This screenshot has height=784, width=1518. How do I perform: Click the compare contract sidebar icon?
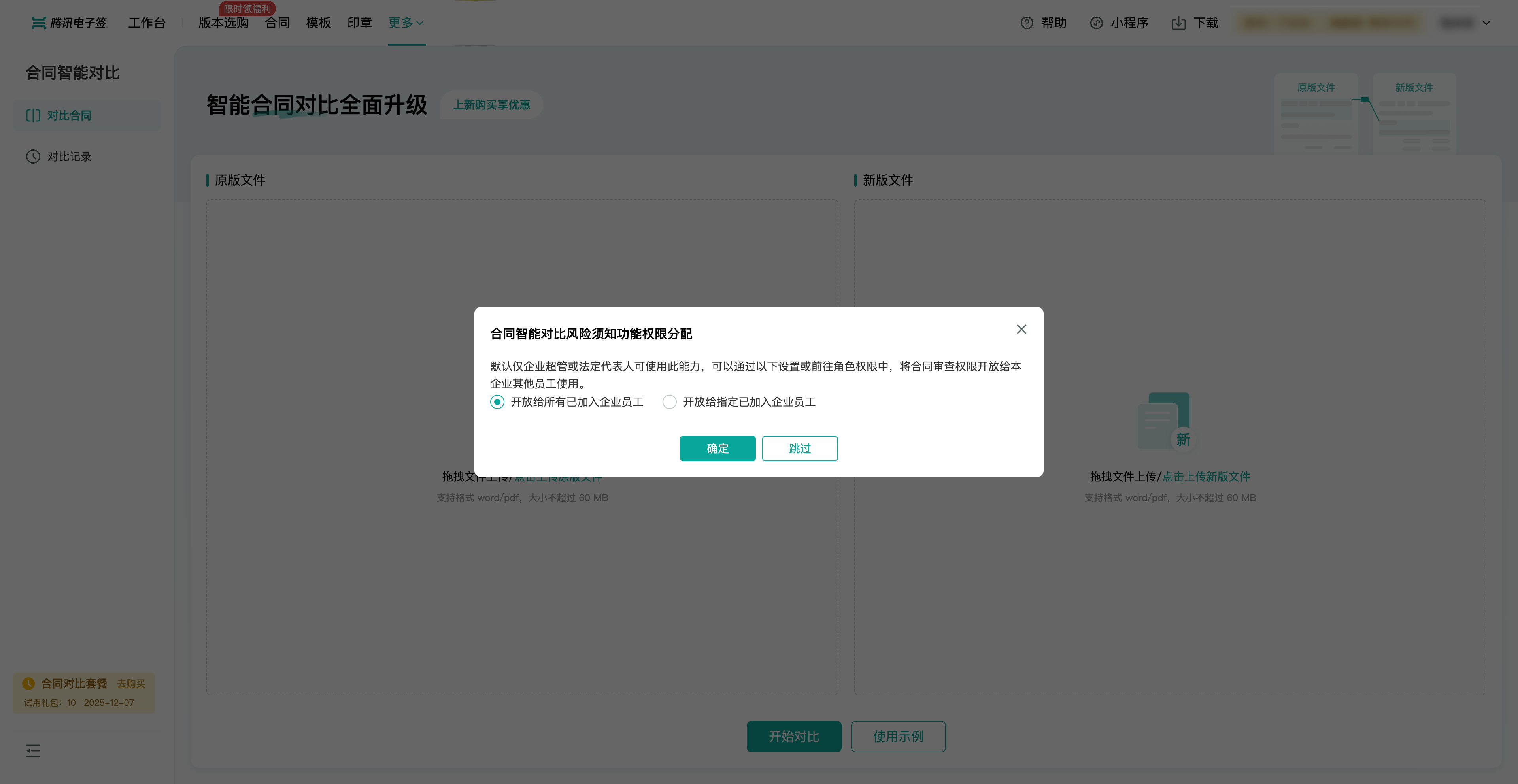click(33, 115)
